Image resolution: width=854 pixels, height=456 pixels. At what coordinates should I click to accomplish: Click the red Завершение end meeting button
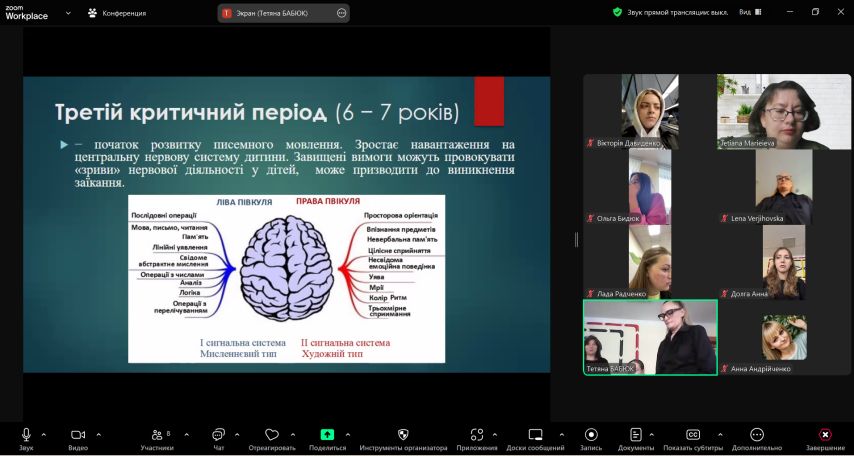[x=825, y=435]
